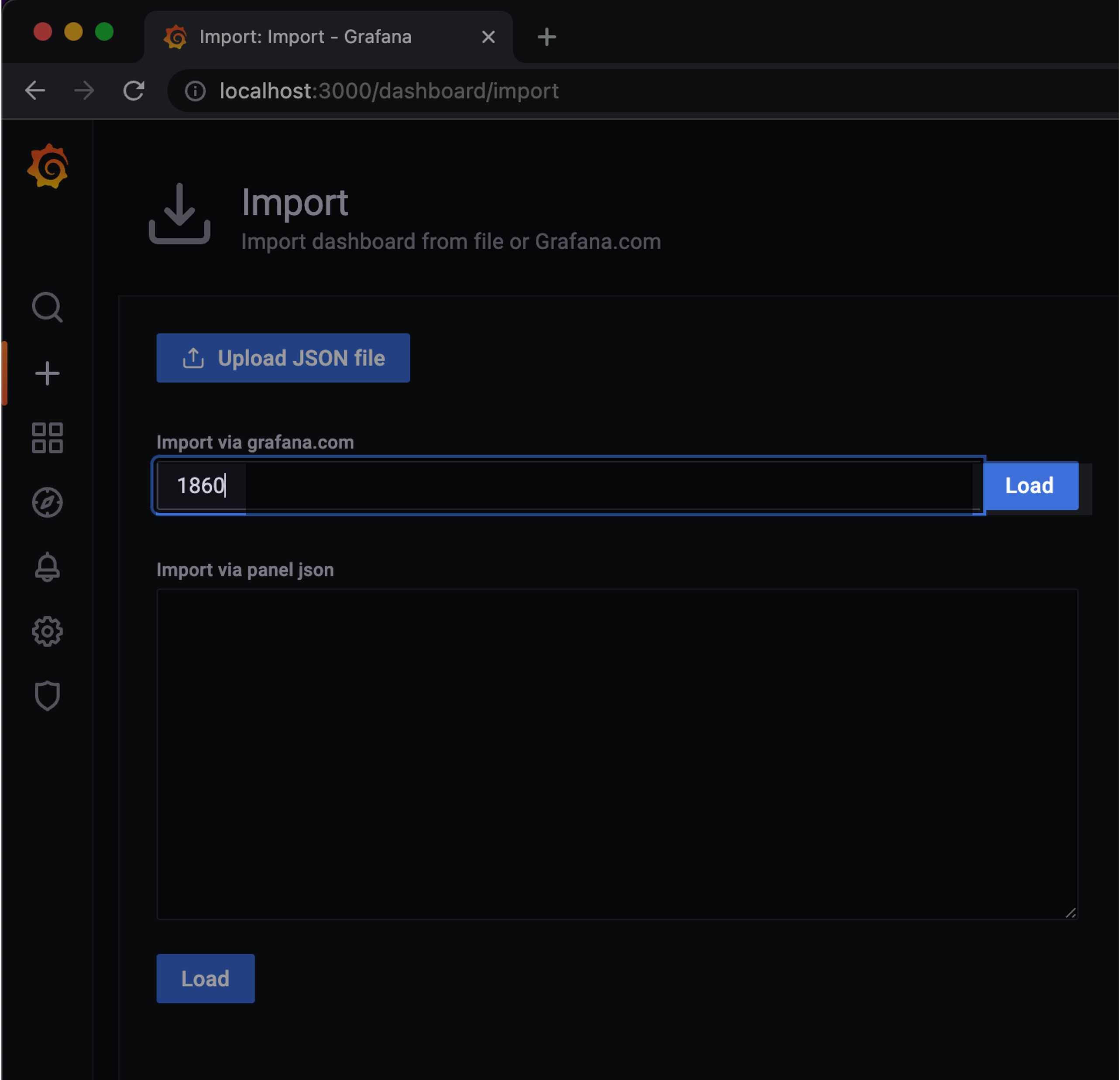
Task: Open the Create plus menu in sidebar
Action: tap(47, 374)
